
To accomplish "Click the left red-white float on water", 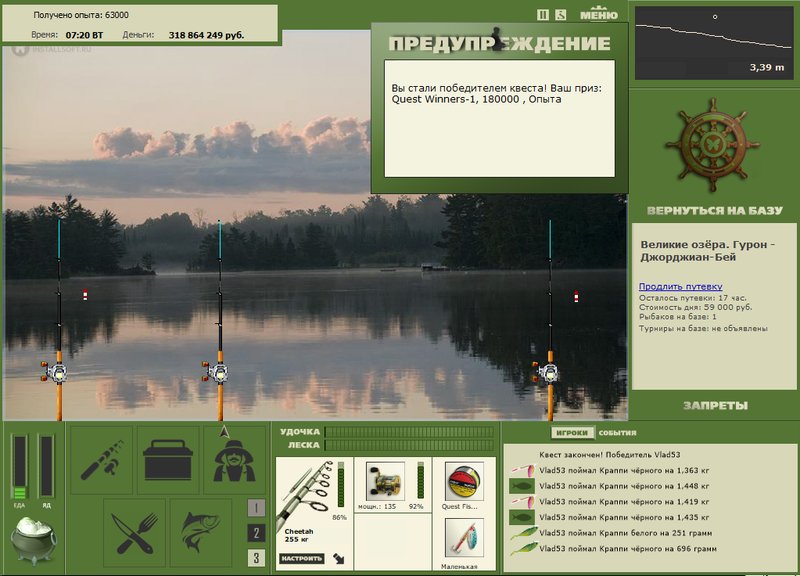I will pyautogui.click(x=85, y=295).
